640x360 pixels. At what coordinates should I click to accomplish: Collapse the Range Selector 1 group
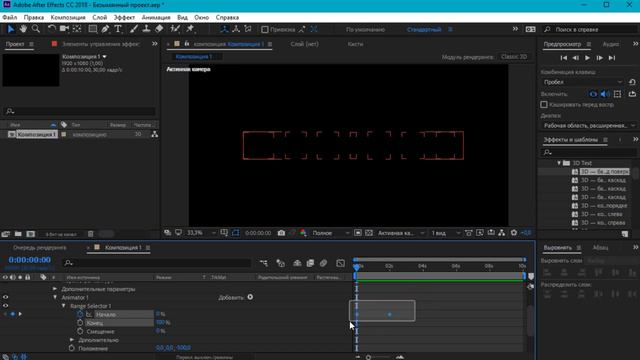[64, 306]
